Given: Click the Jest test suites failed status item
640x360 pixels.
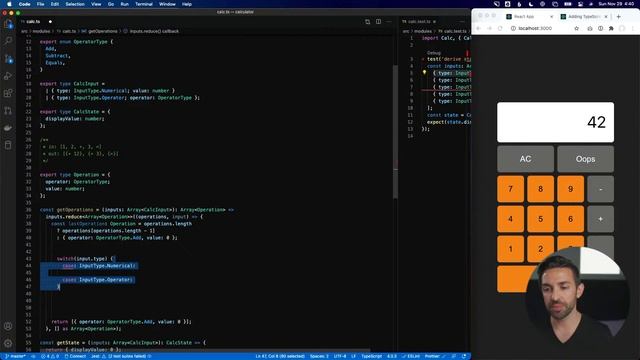Looking at the screenshot, I should (x=121, y=356).
